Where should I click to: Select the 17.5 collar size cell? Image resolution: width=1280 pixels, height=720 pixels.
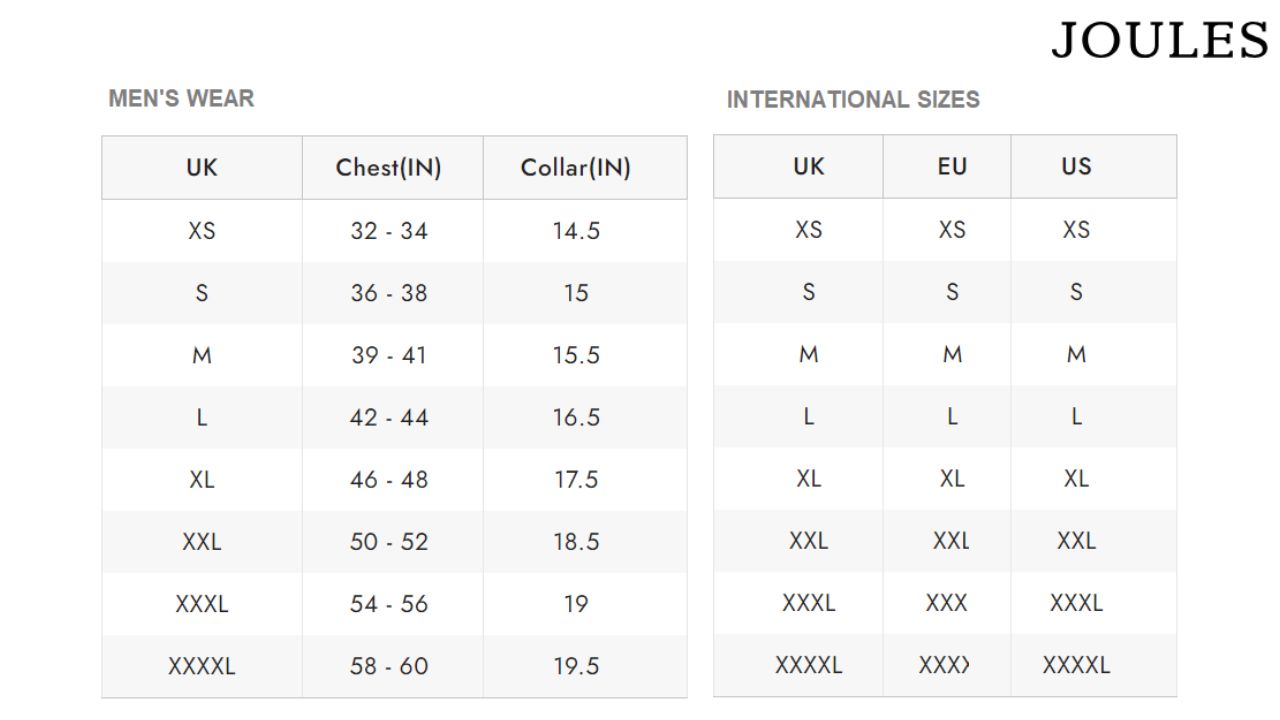click(x=576, y=480)
